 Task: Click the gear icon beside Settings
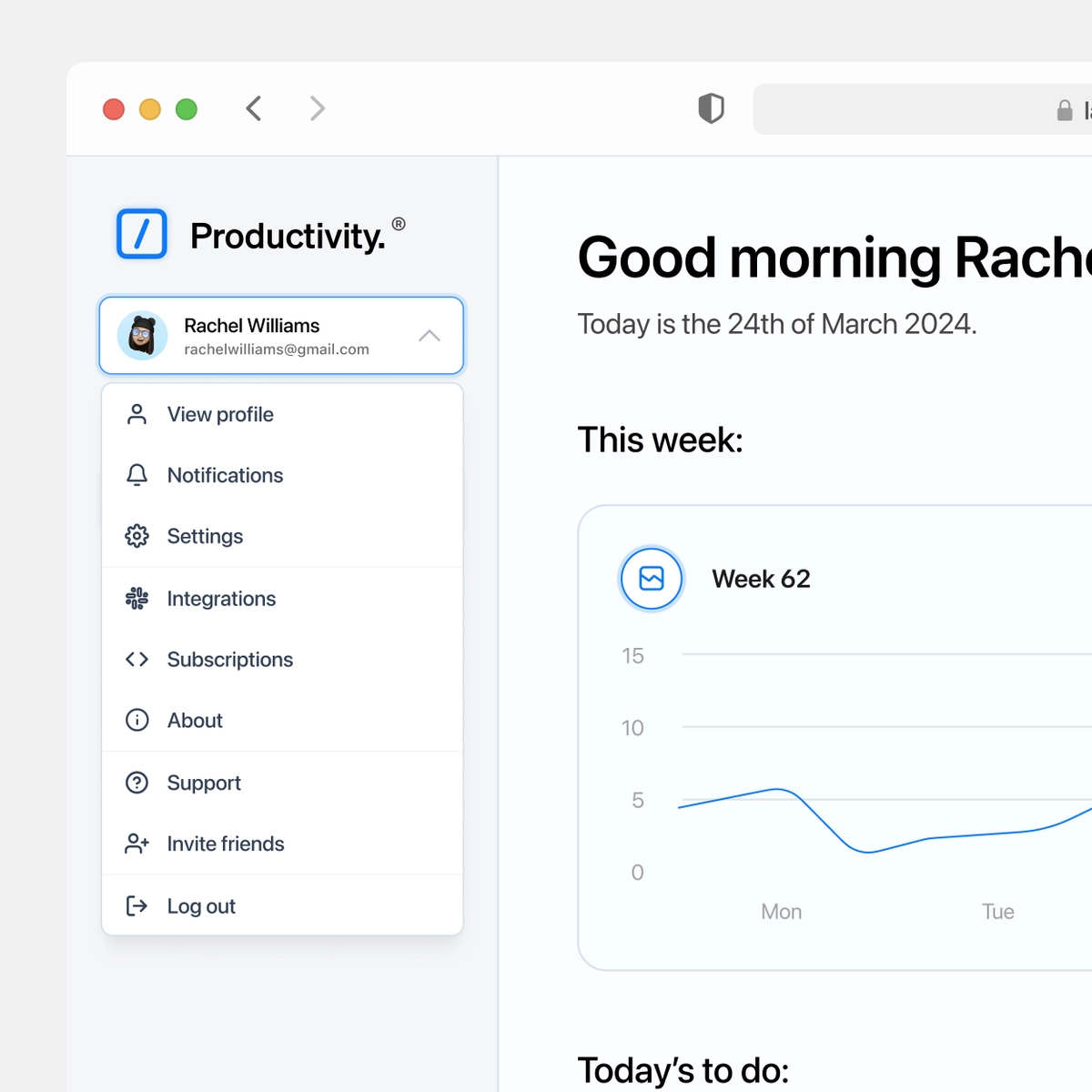point(136,536)
